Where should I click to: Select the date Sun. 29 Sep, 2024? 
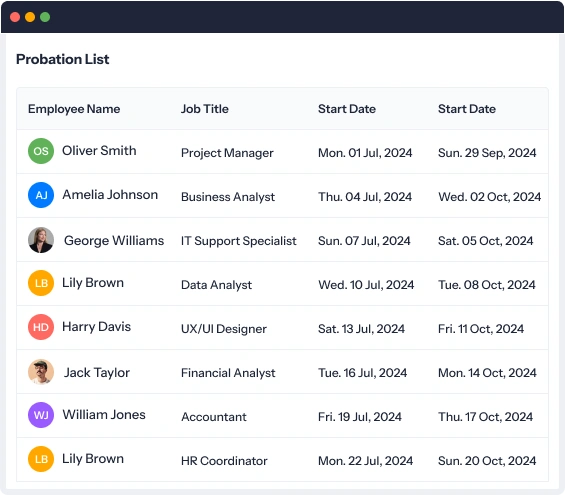click(x=487, y=153)
